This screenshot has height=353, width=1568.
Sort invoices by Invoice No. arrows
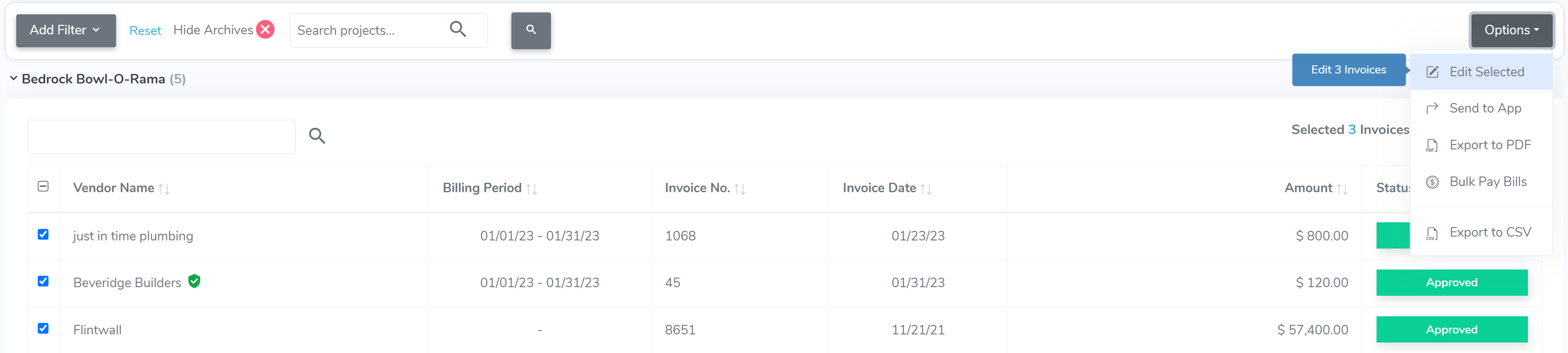[740, 189]
